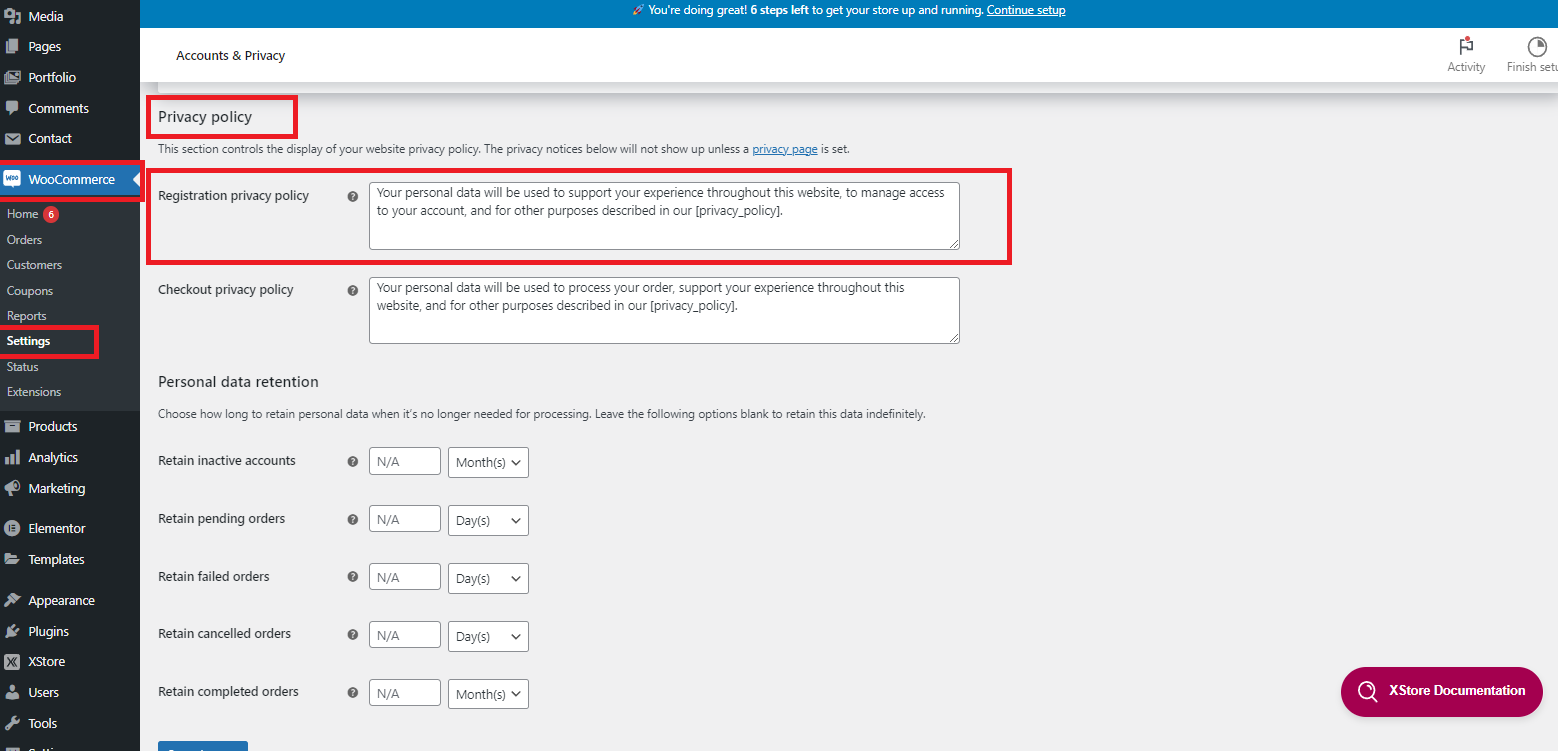Click the help icon for Retain failed orders
This screenshot has width=1558, height=751.
tap(352, 577)
